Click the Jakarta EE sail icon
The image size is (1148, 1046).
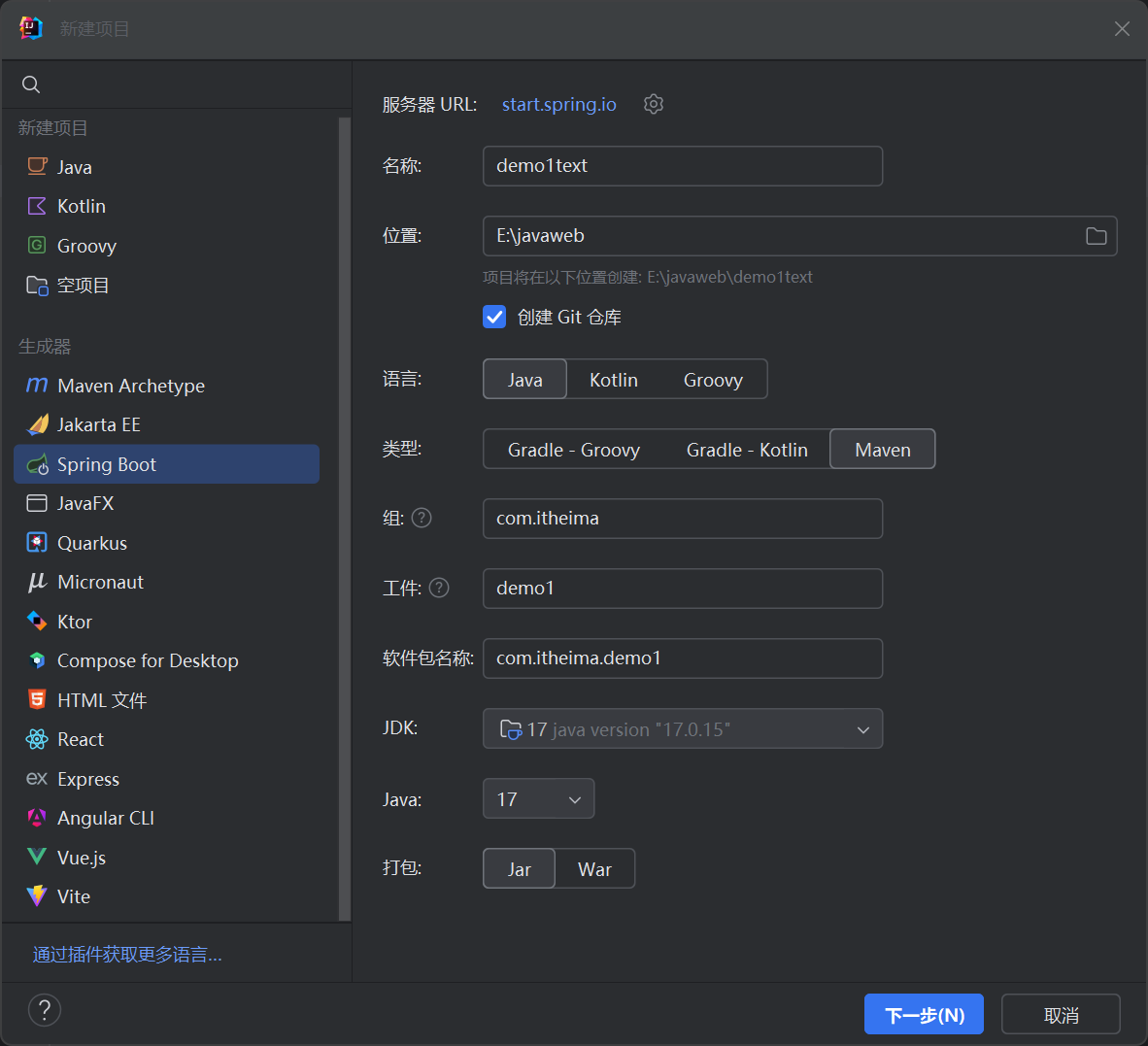[x=37, y=424]
